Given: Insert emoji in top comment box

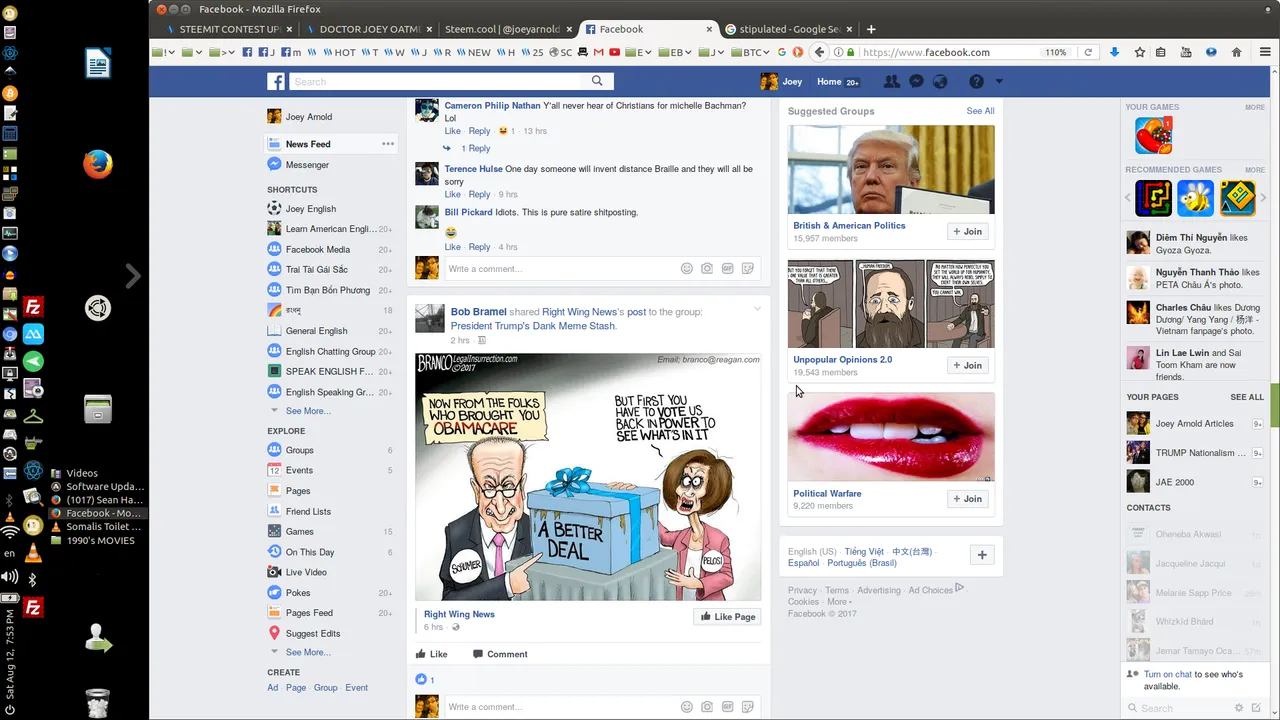Looking at the screenshot, I should pos(687,268).
